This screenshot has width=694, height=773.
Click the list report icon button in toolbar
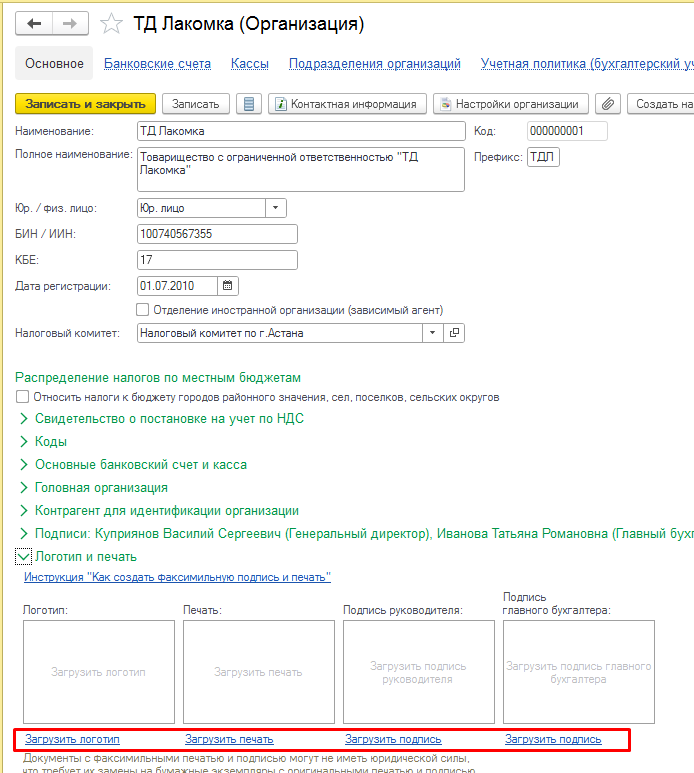(x=250, y=104)
